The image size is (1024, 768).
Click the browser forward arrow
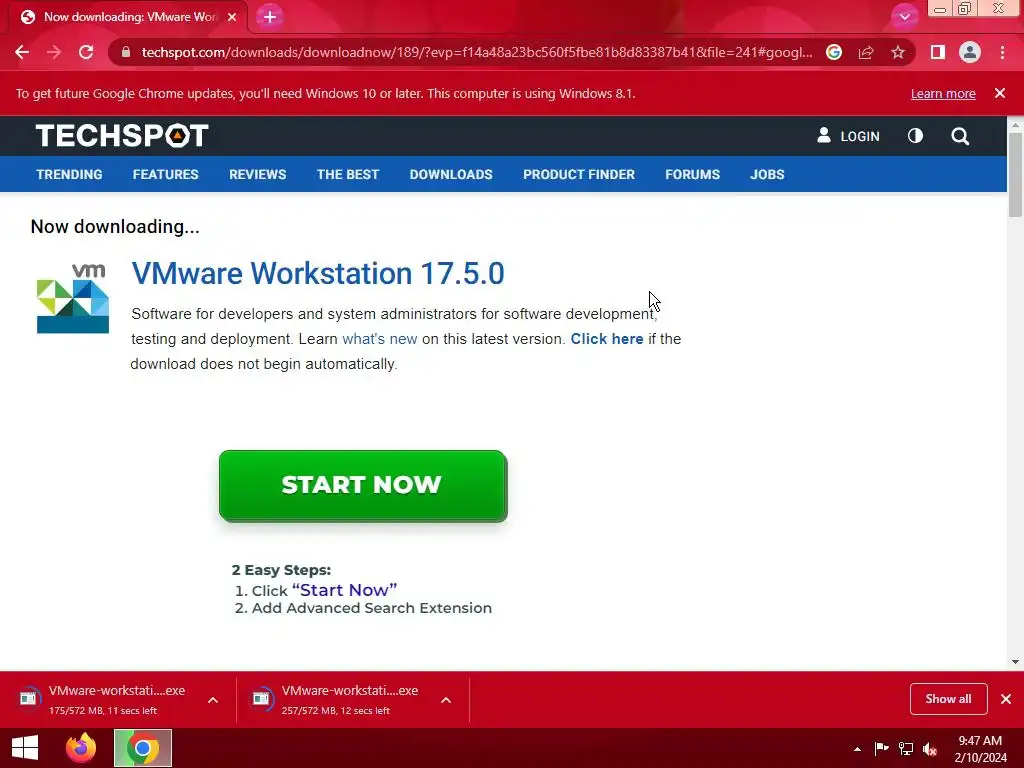(x=54, y=52)
